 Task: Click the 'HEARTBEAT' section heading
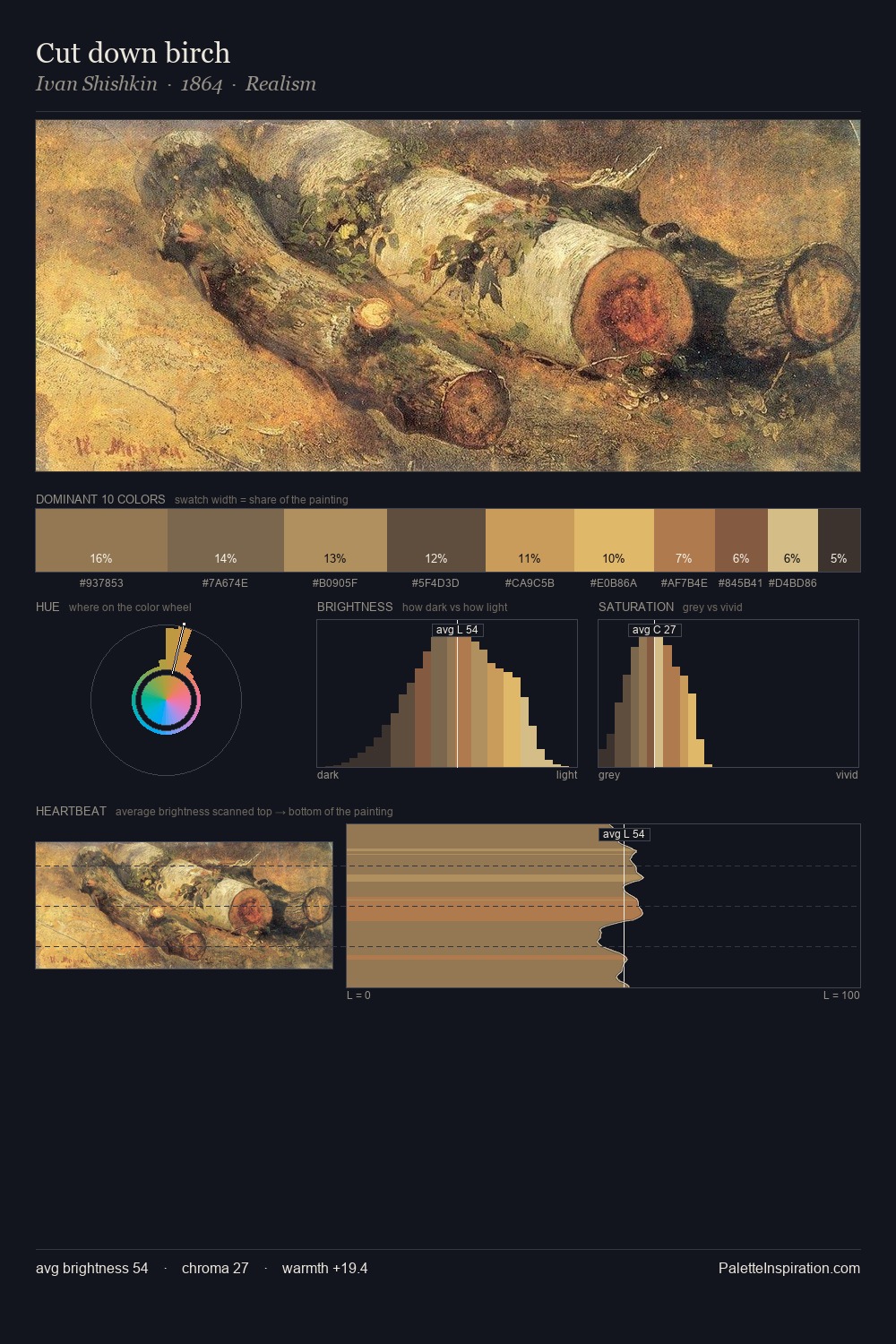click(71, 811)
